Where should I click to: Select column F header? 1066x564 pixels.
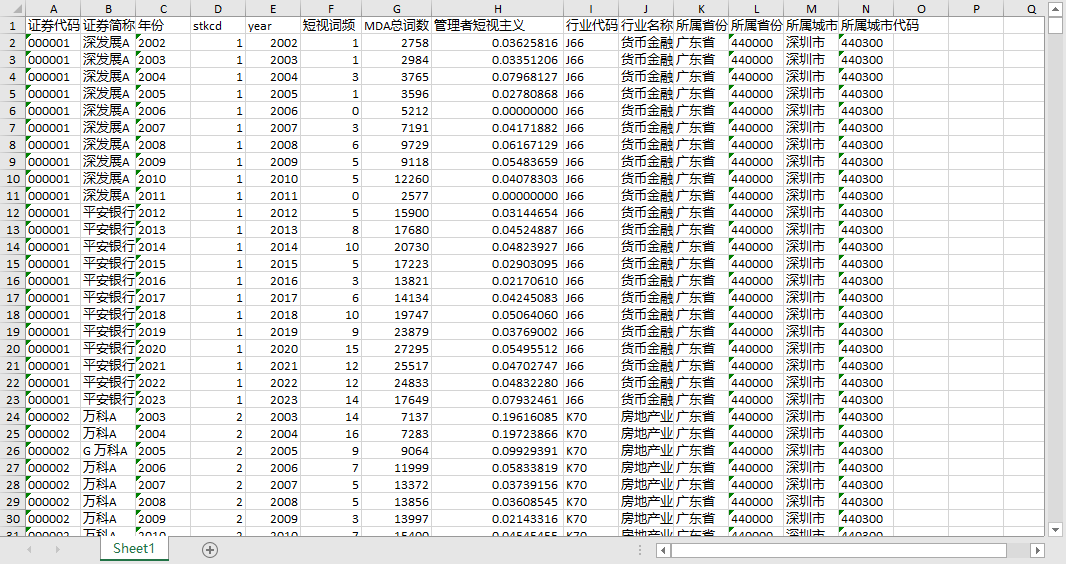tap(331, 9)
